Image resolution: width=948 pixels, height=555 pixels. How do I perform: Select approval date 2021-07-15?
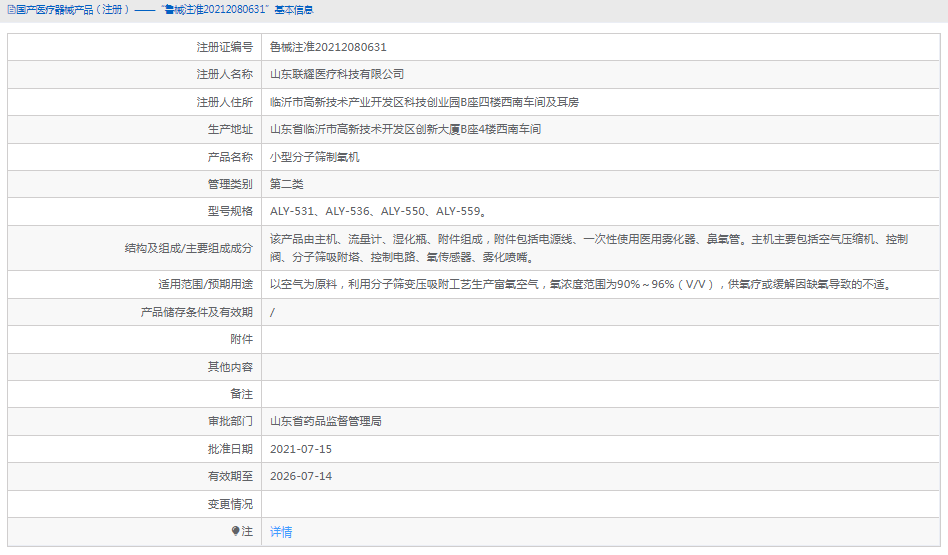pos(300,449)
